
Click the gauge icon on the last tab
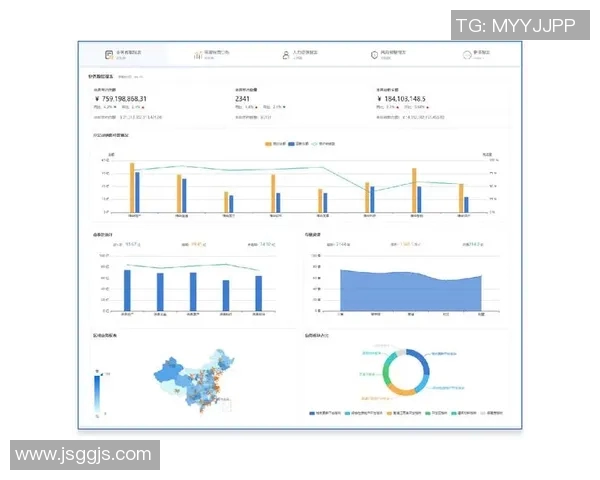[x=466, y=56]
